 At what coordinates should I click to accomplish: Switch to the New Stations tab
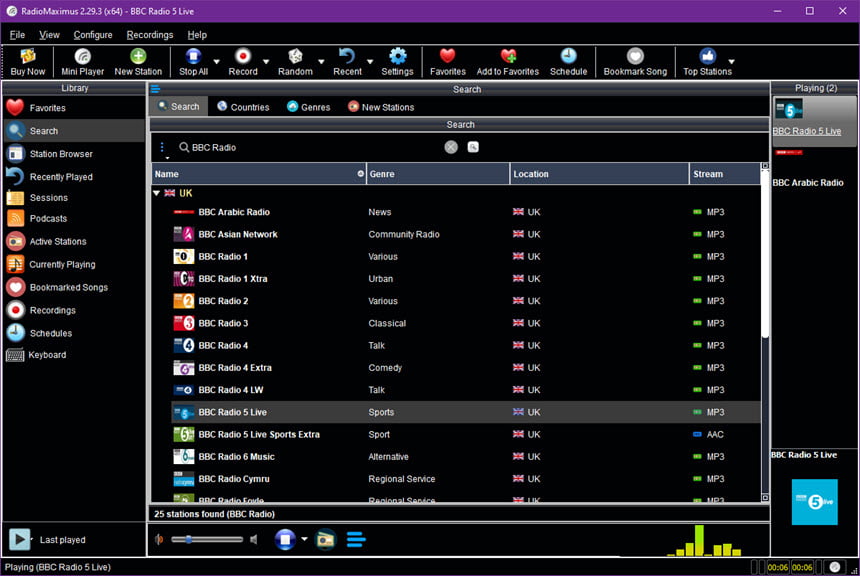[381, 107]
